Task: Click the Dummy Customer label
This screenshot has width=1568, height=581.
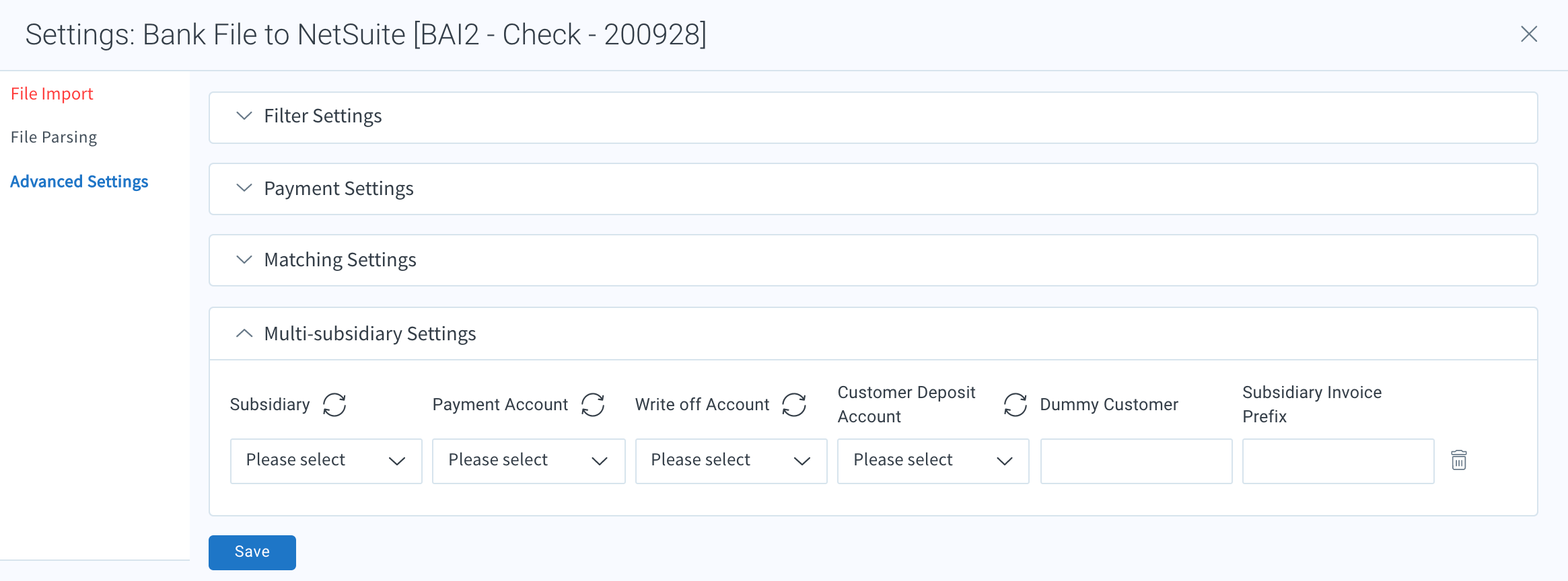Action: coord(1109,404)
